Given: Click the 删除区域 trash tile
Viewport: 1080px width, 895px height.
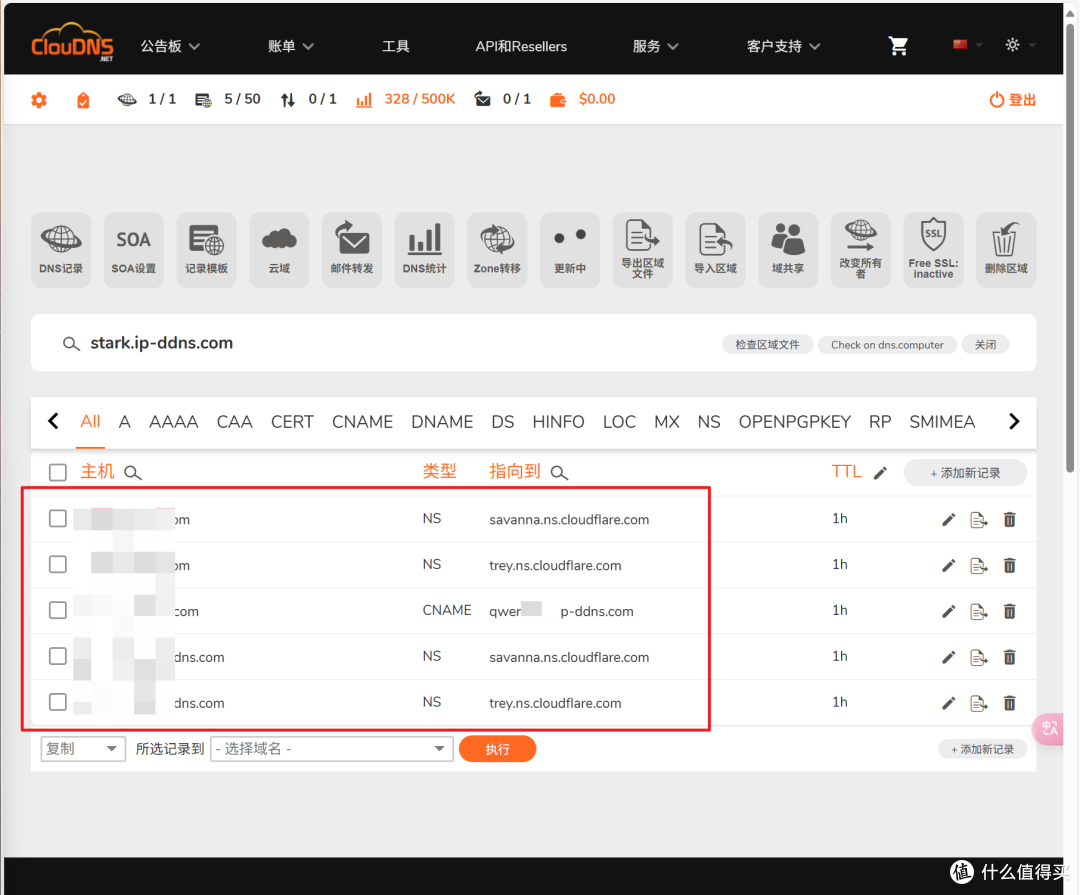Looking at the screenshot, I should (x=1006, y=249).
